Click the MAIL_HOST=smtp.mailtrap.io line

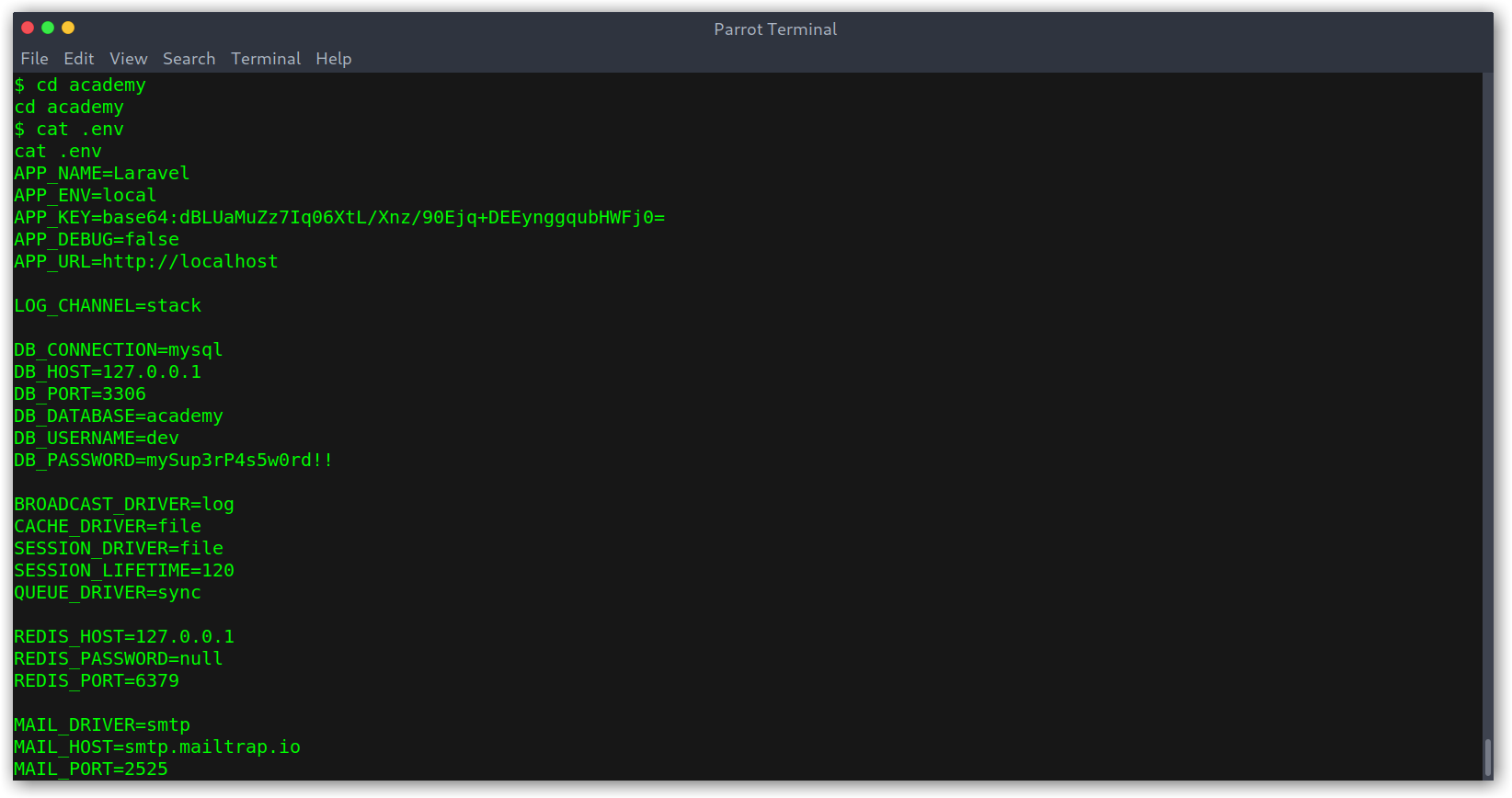157,747
